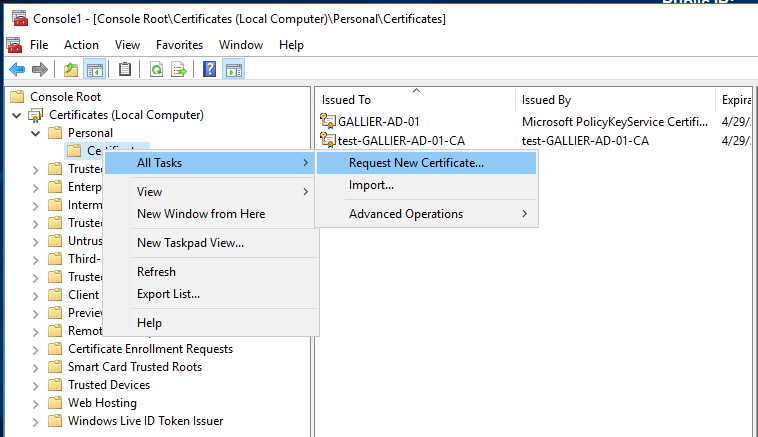758x437 pixels.
Task: Select the Console Root tree label
Action: pos(65,97)
